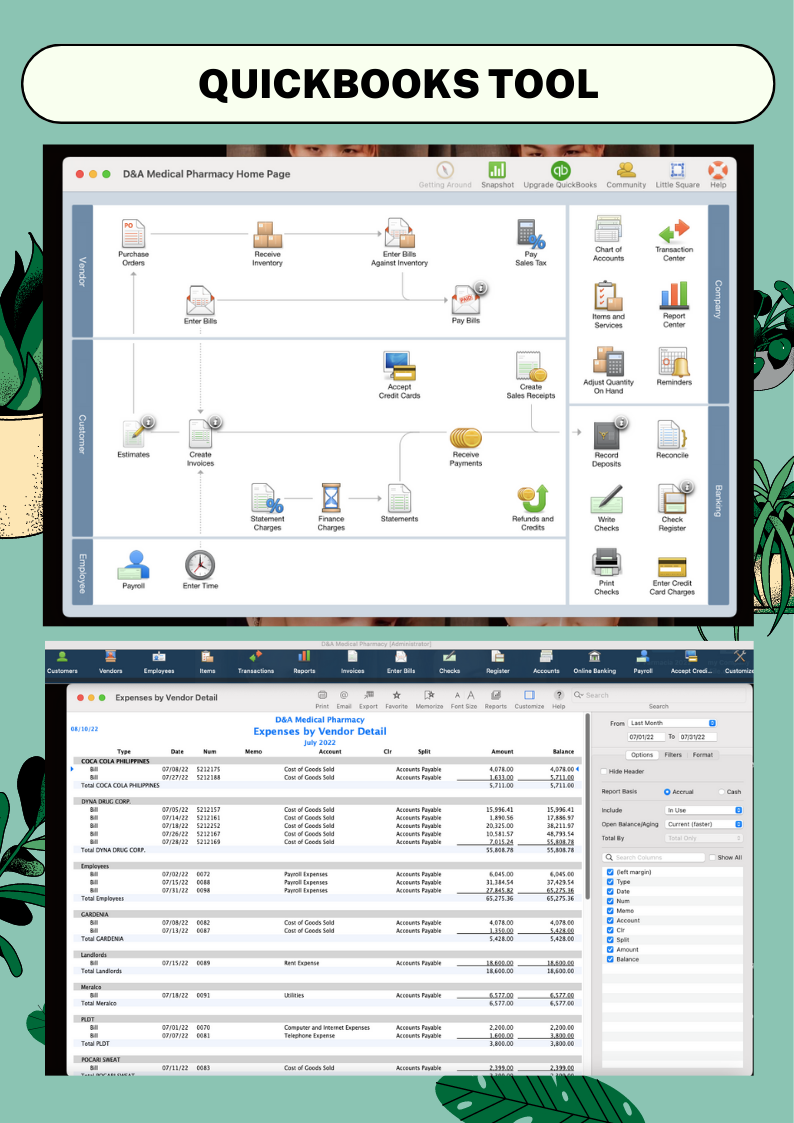
Task: Open the Payroll icon in Employee section
Action: coord(133,565)
